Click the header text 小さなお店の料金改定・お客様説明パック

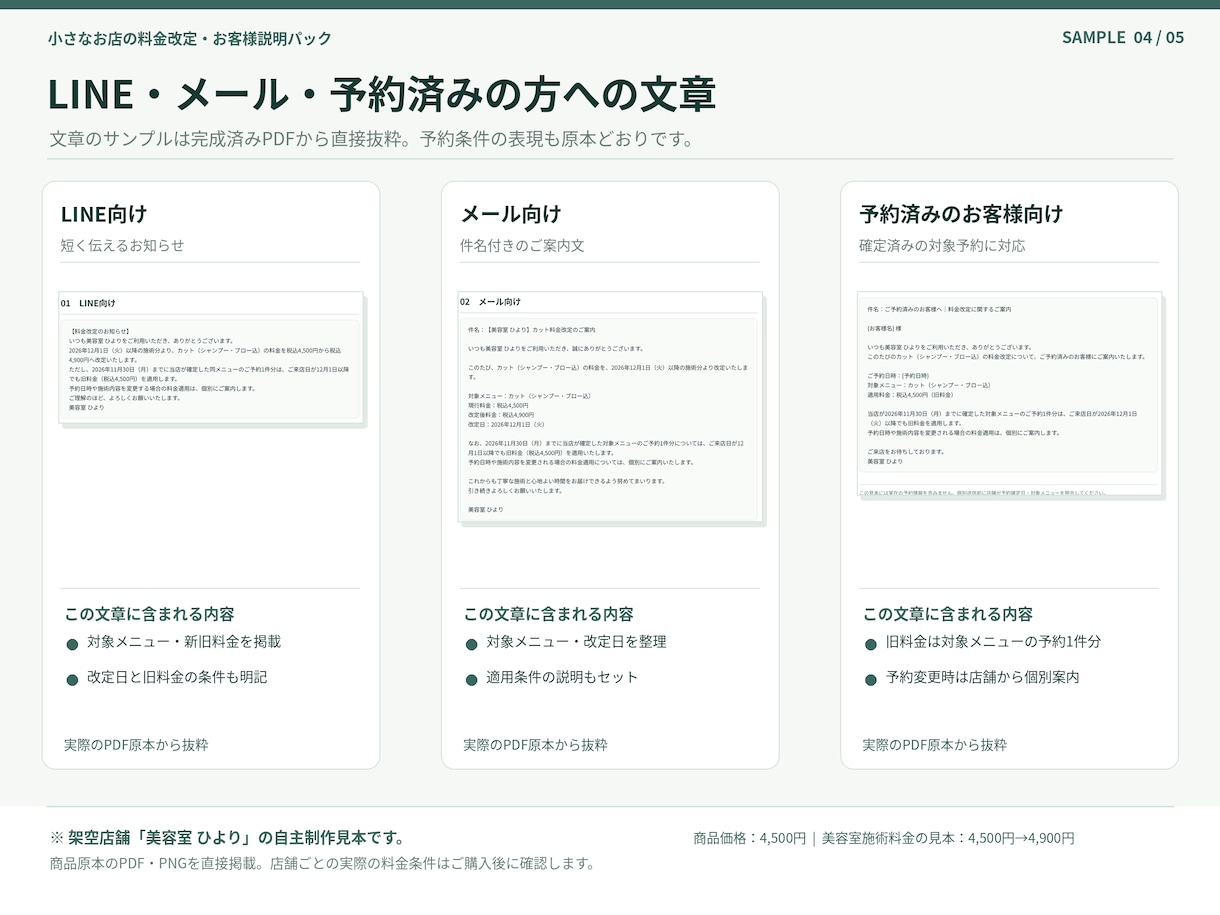pyautogui.click(x=190, y=38)
